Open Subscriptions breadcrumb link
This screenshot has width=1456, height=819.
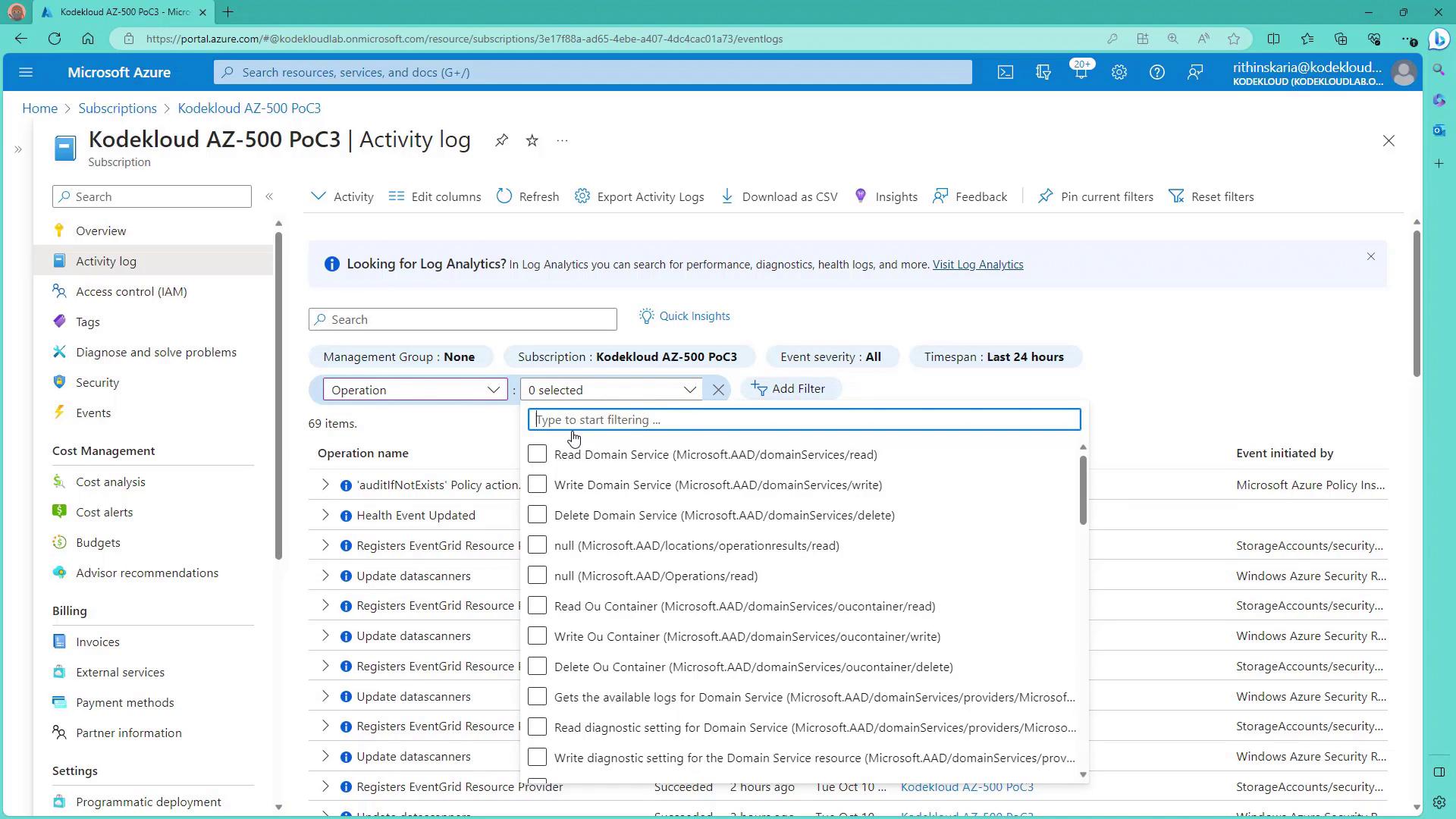[118, 108]
